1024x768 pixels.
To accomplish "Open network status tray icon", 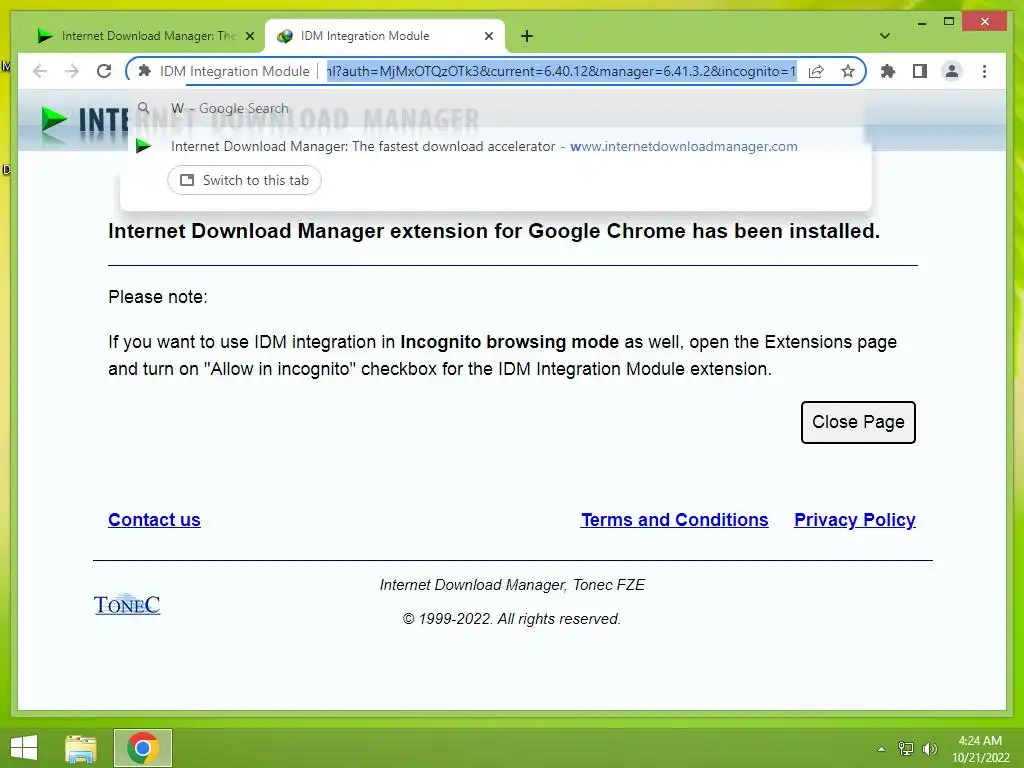I will [906, 748].
